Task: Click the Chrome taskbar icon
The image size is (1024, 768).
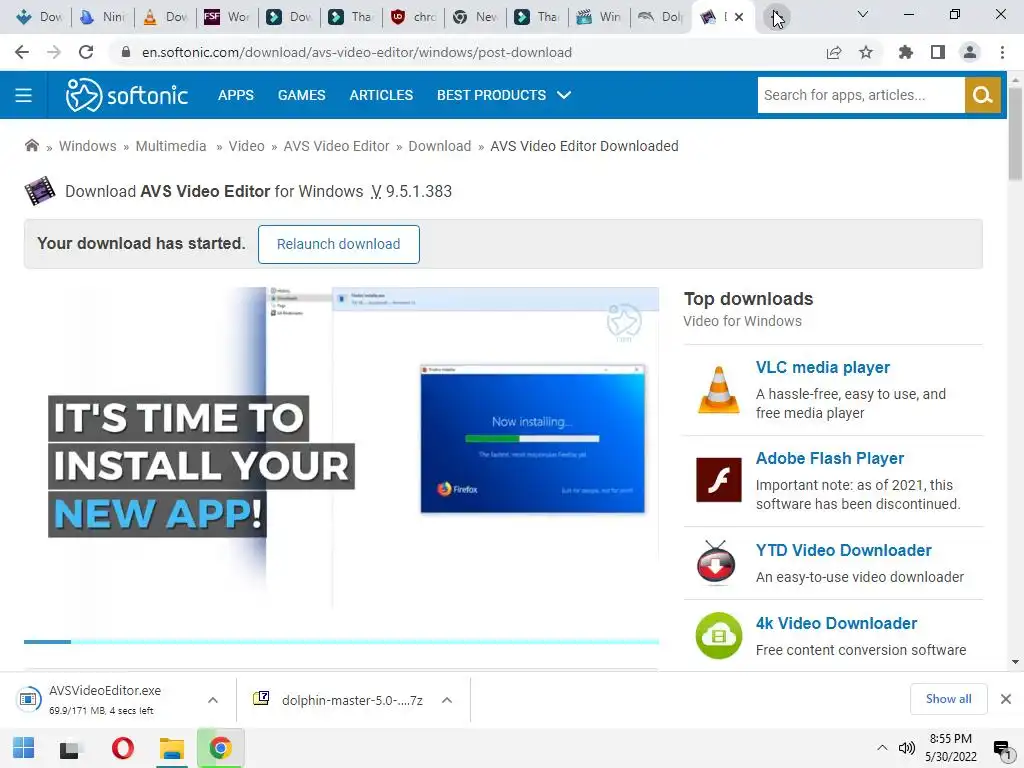Action: click(221, 748)
